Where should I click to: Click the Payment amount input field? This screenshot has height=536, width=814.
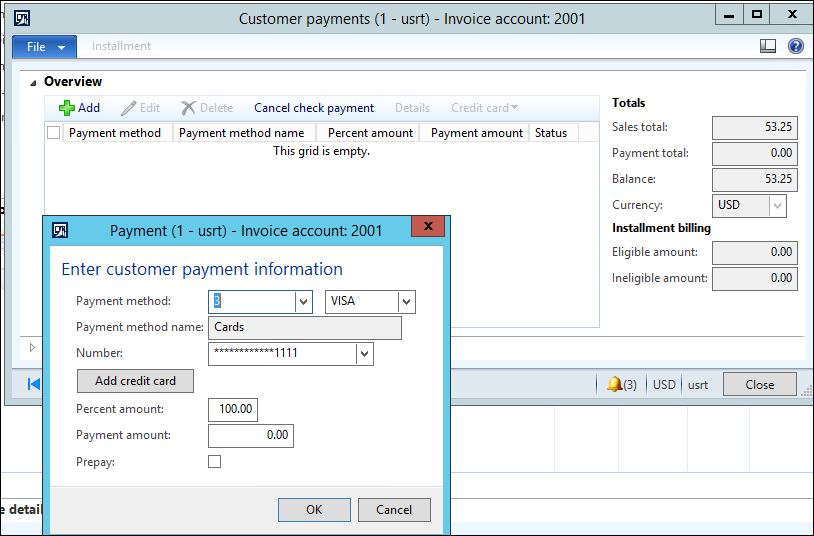click(x=250, y=436)
